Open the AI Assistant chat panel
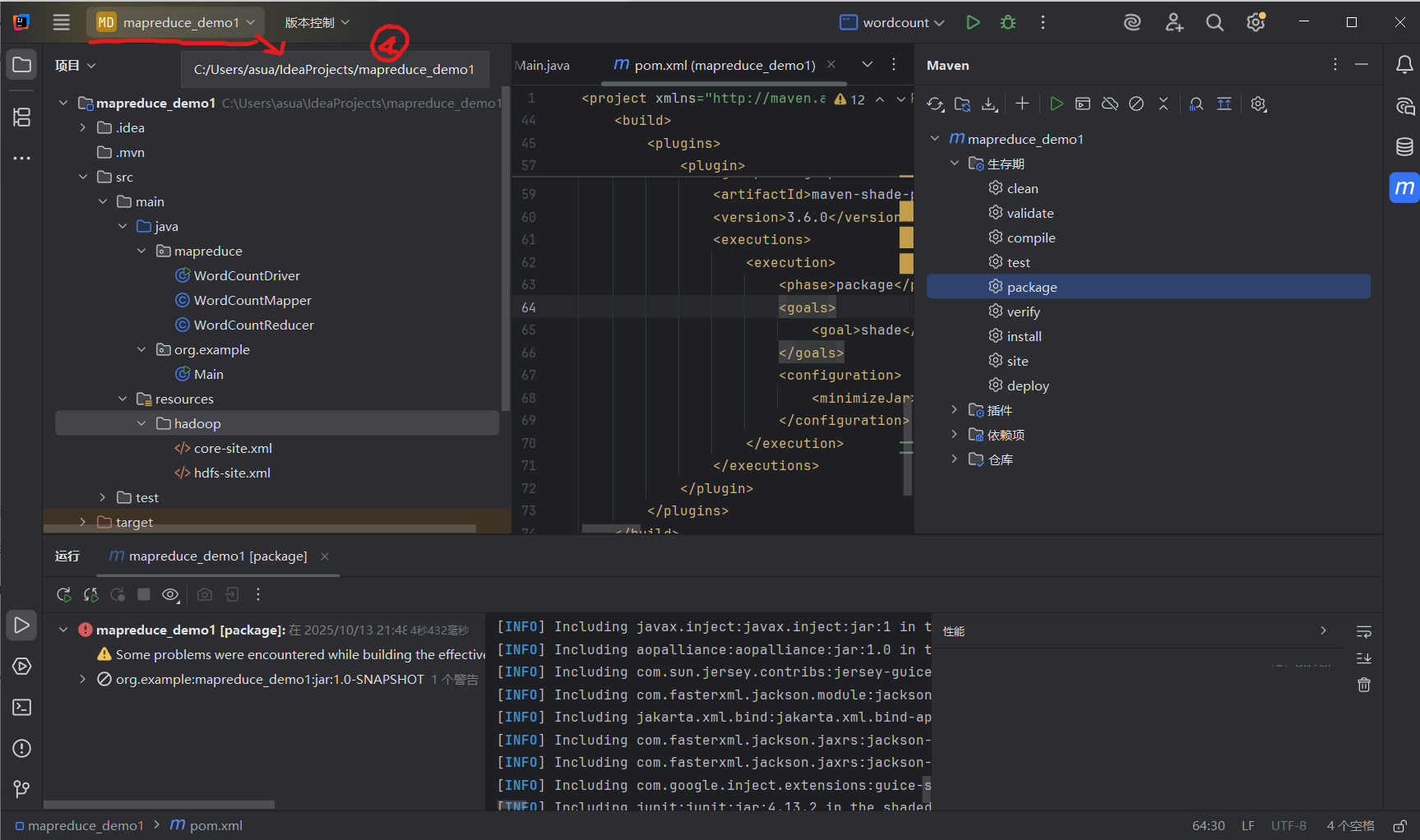1420x840 pixels. point(1404,106)
